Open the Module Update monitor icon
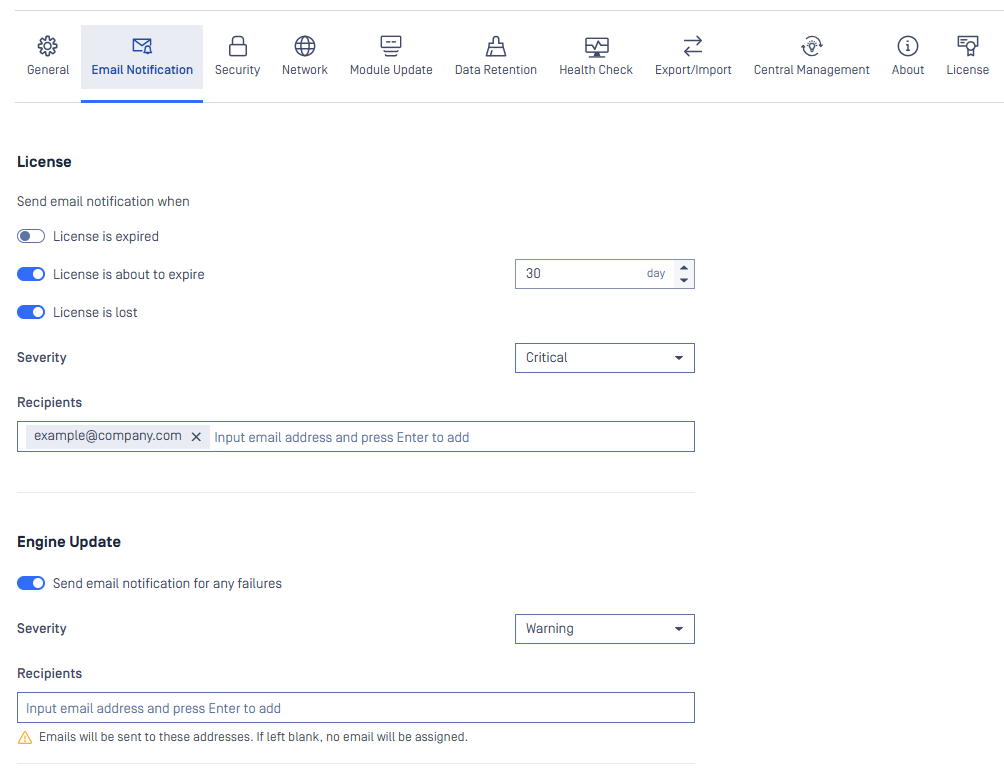Screen dimensions: 1004x770 click(391, 46)
